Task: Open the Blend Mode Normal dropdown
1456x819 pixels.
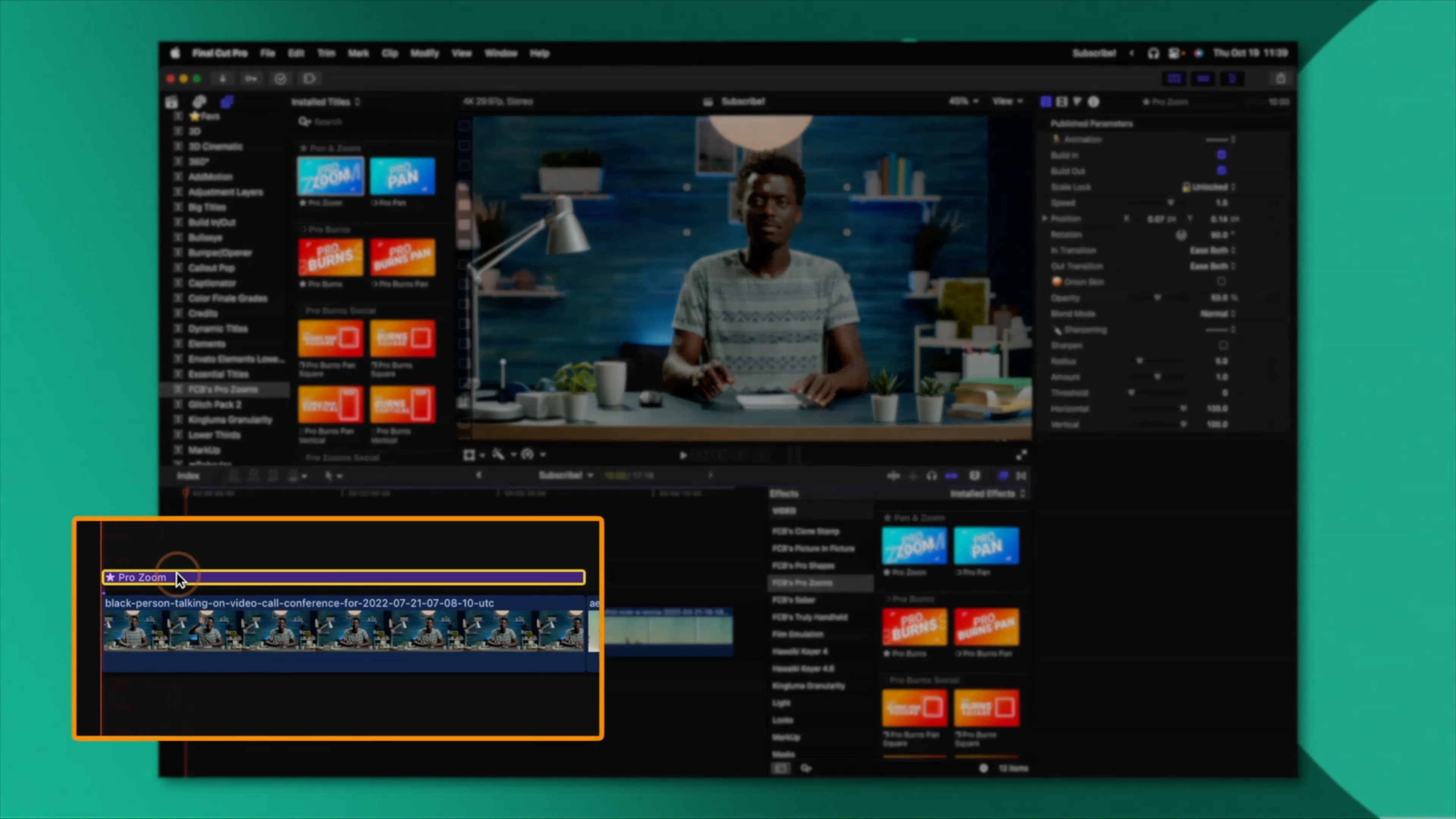Action: (1218, 314)
